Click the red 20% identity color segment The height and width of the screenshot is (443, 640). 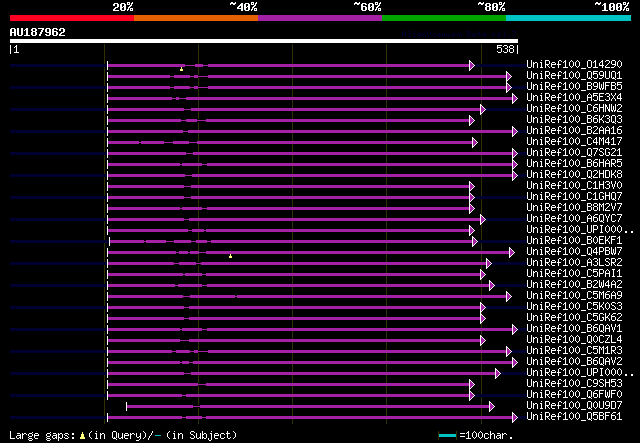coord(72,18)
